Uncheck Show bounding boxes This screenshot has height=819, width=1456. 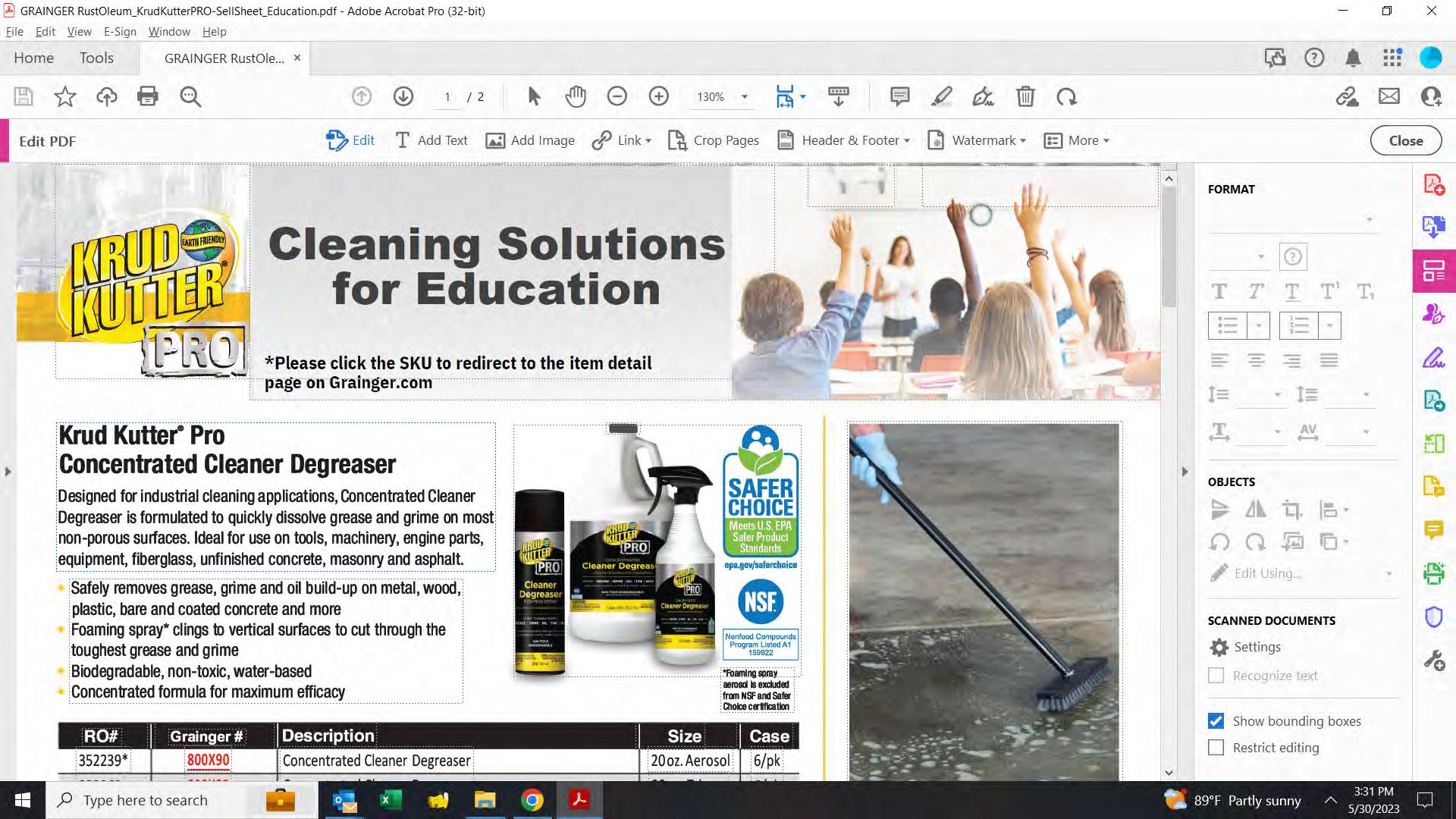coord(1216,721)
